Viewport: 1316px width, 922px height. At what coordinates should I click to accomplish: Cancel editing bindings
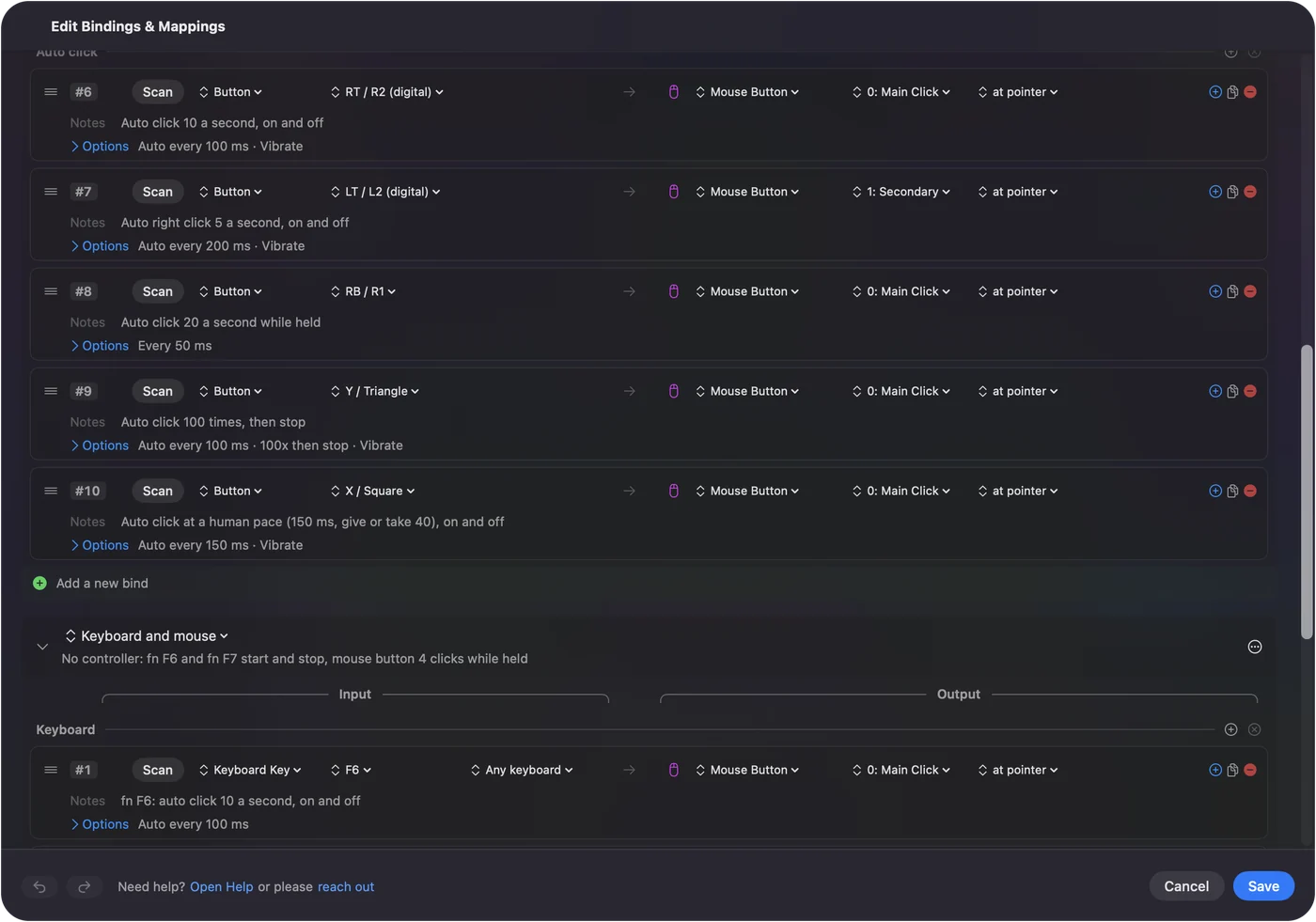(1186, 886)
